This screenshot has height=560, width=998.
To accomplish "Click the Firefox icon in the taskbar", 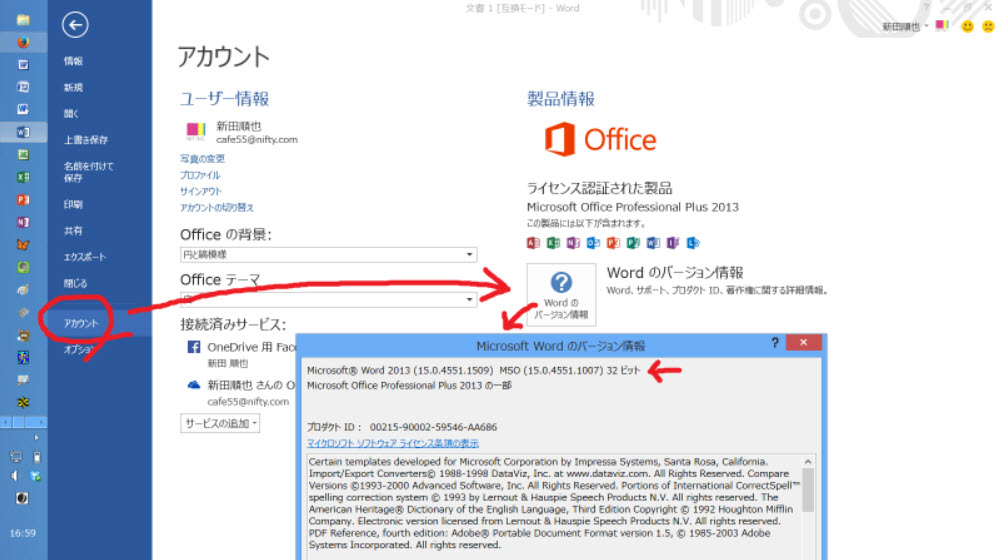I will 23,42.
